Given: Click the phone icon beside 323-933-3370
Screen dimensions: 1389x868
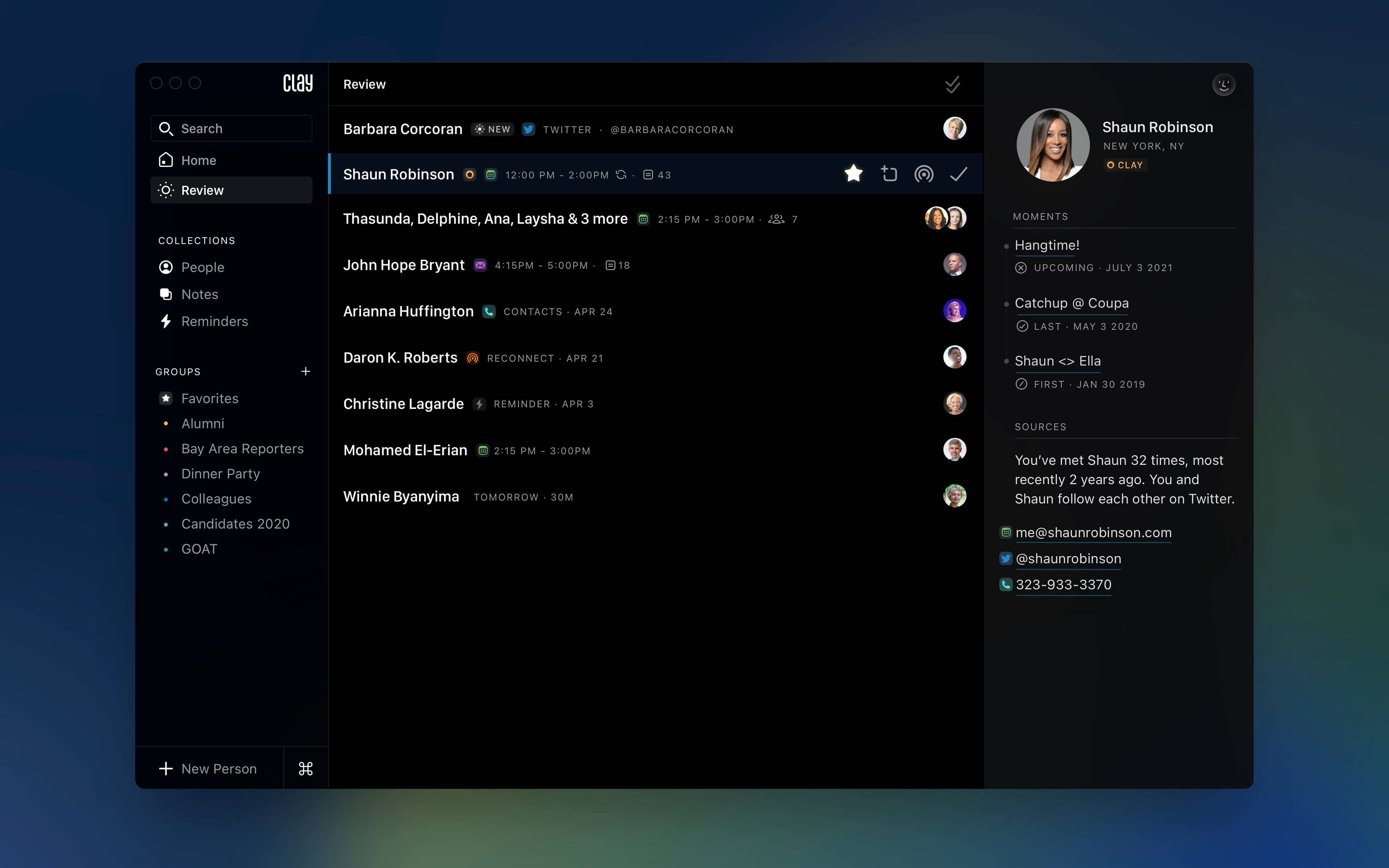Looking at the screenshot, I should (1006, 584).
